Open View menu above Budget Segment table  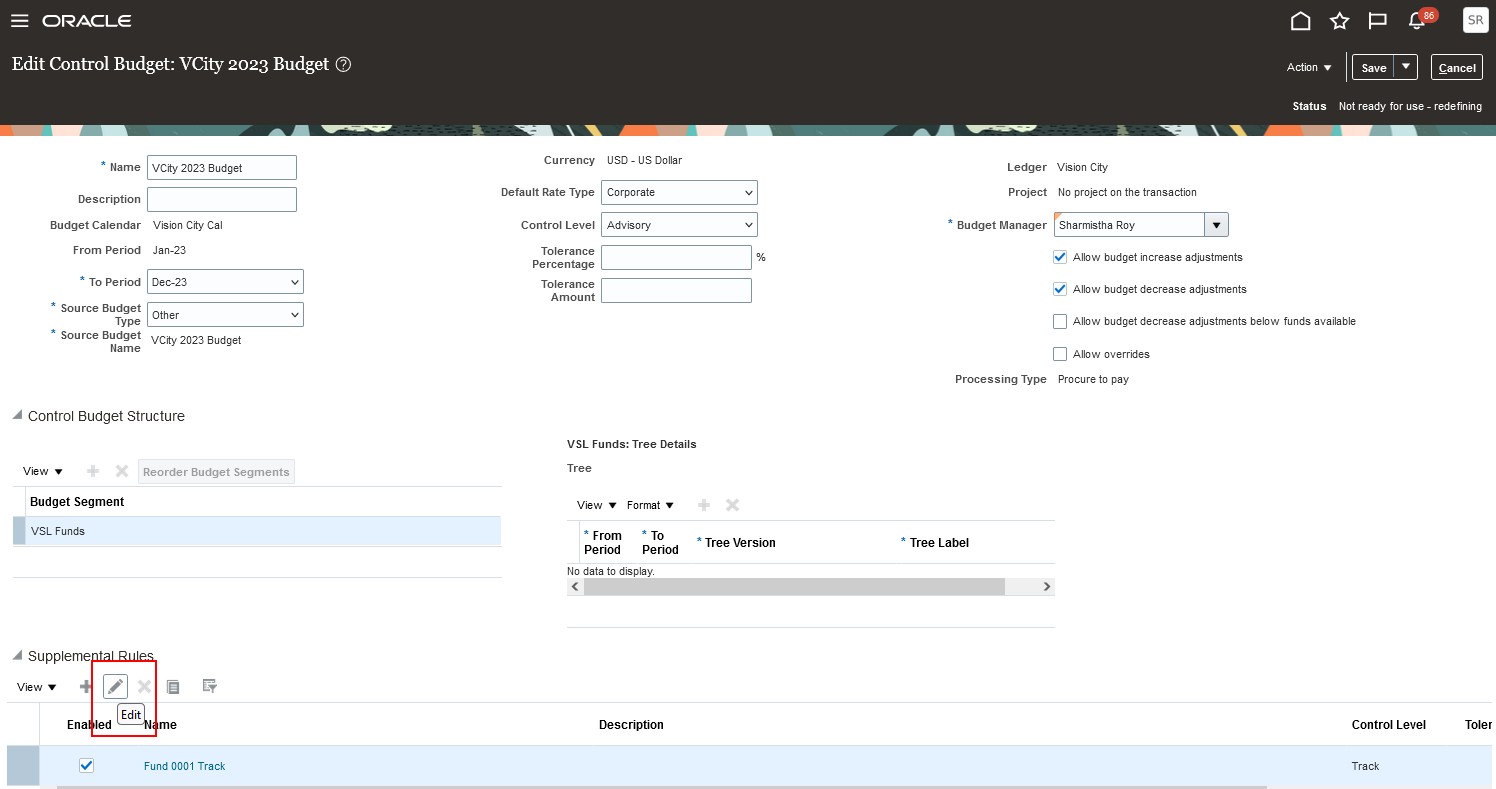pos(43,471)
